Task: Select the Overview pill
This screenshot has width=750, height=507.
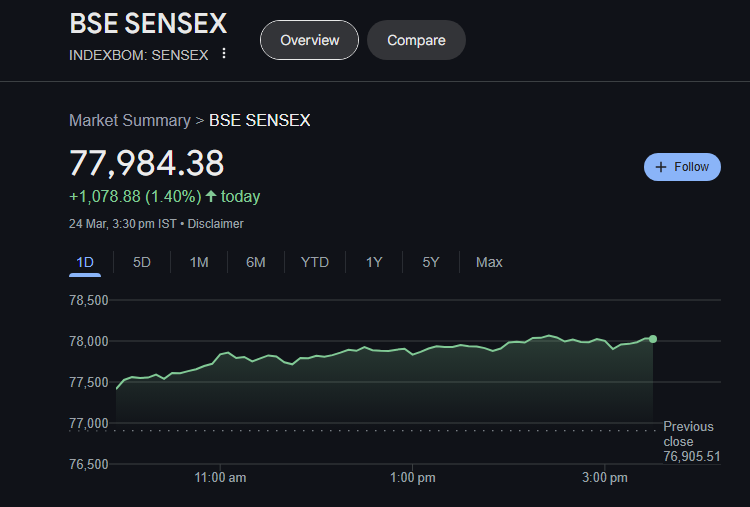Action: click(x=309, y=40)
